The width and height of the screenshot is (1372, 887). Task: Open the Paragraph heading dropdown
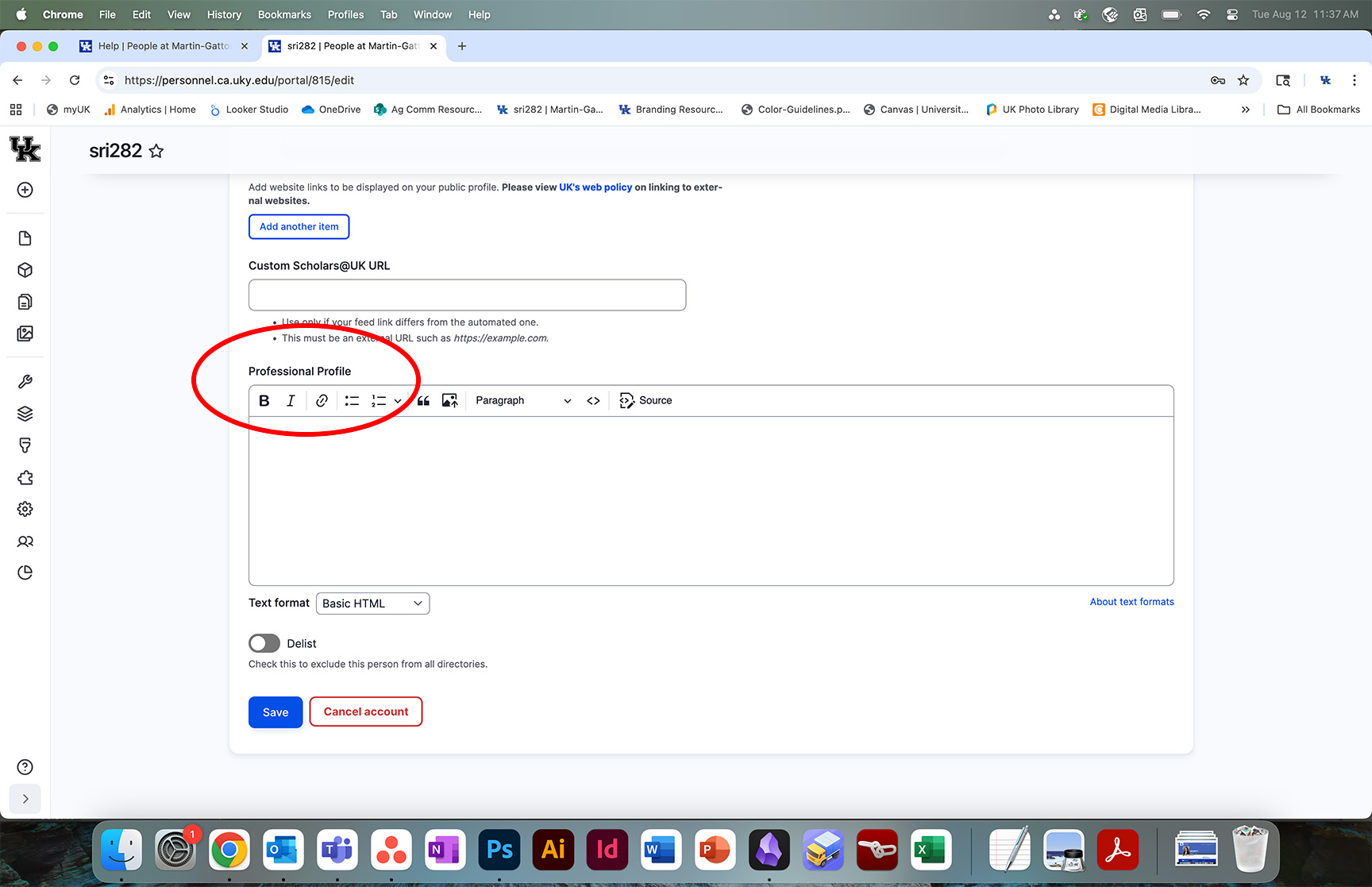pyautogui.click(x=522, y=401)
